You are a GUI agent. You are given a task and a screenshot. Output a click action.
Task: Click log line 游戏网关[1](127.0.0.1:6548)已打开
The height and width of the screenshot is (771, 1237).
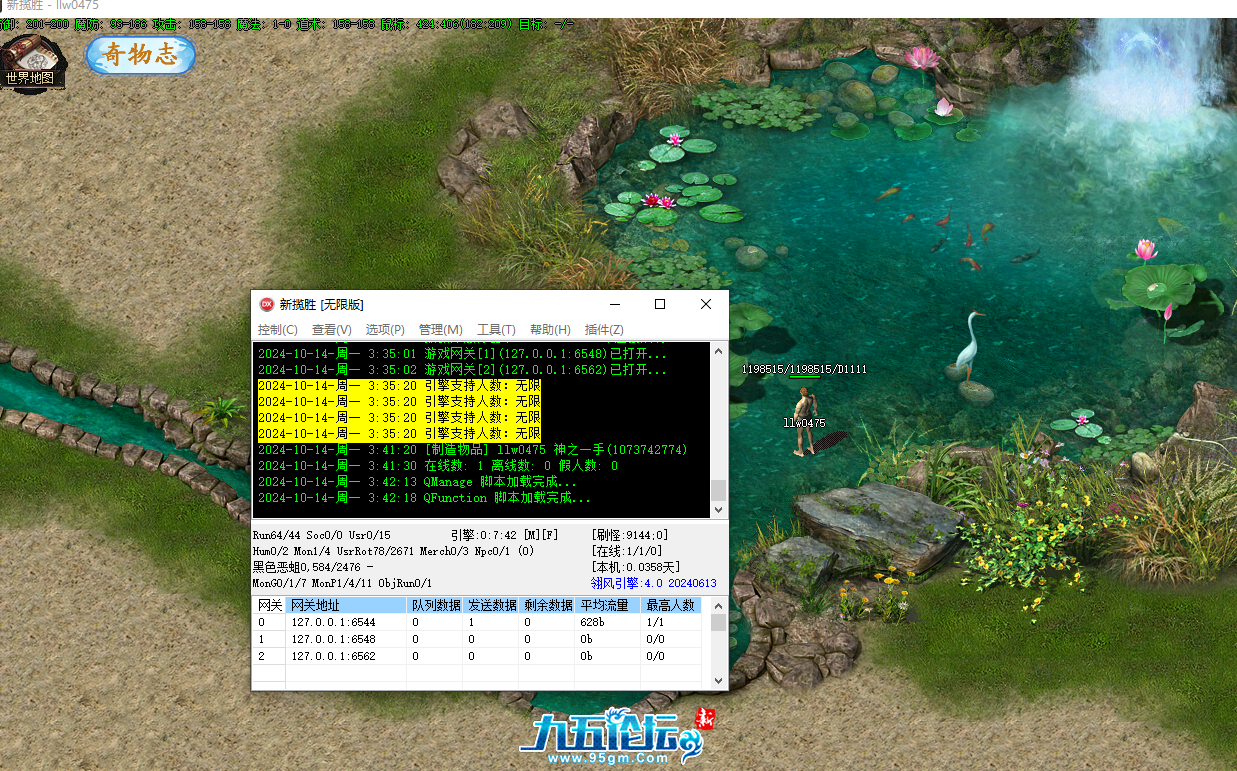pyautogui.click(x=462, y=354)
